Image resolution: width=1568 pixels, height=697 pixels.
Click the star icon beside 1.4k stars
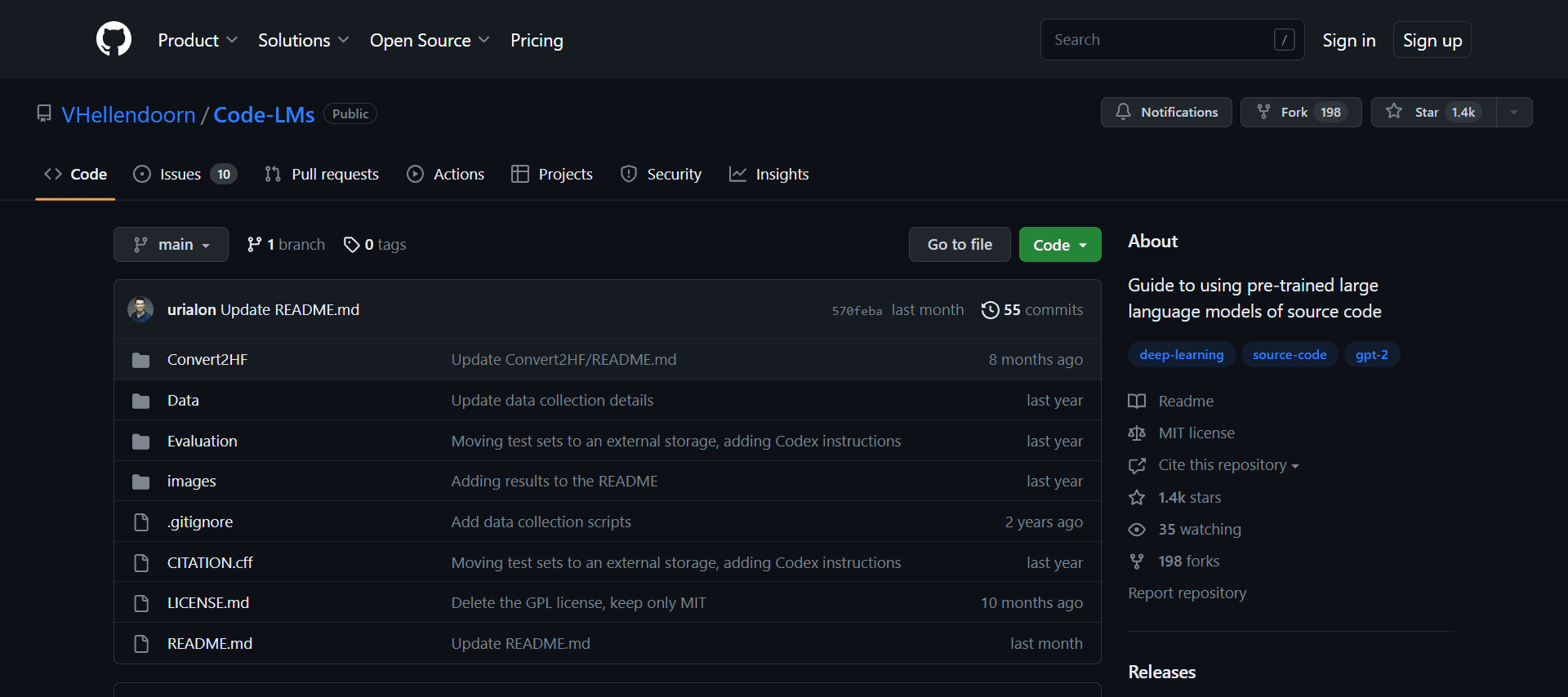point(1137,498)
